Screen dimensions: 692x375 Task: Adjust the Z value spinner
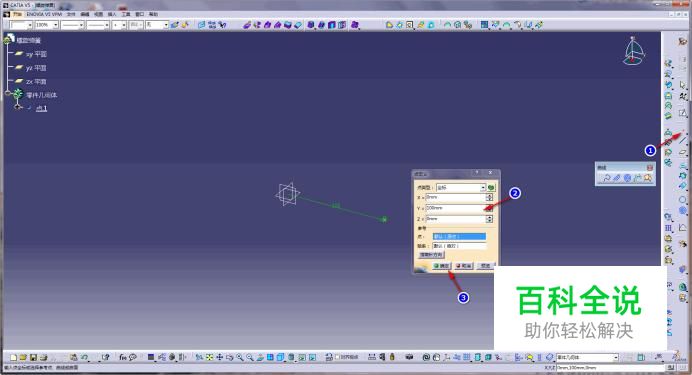[489, 219]
